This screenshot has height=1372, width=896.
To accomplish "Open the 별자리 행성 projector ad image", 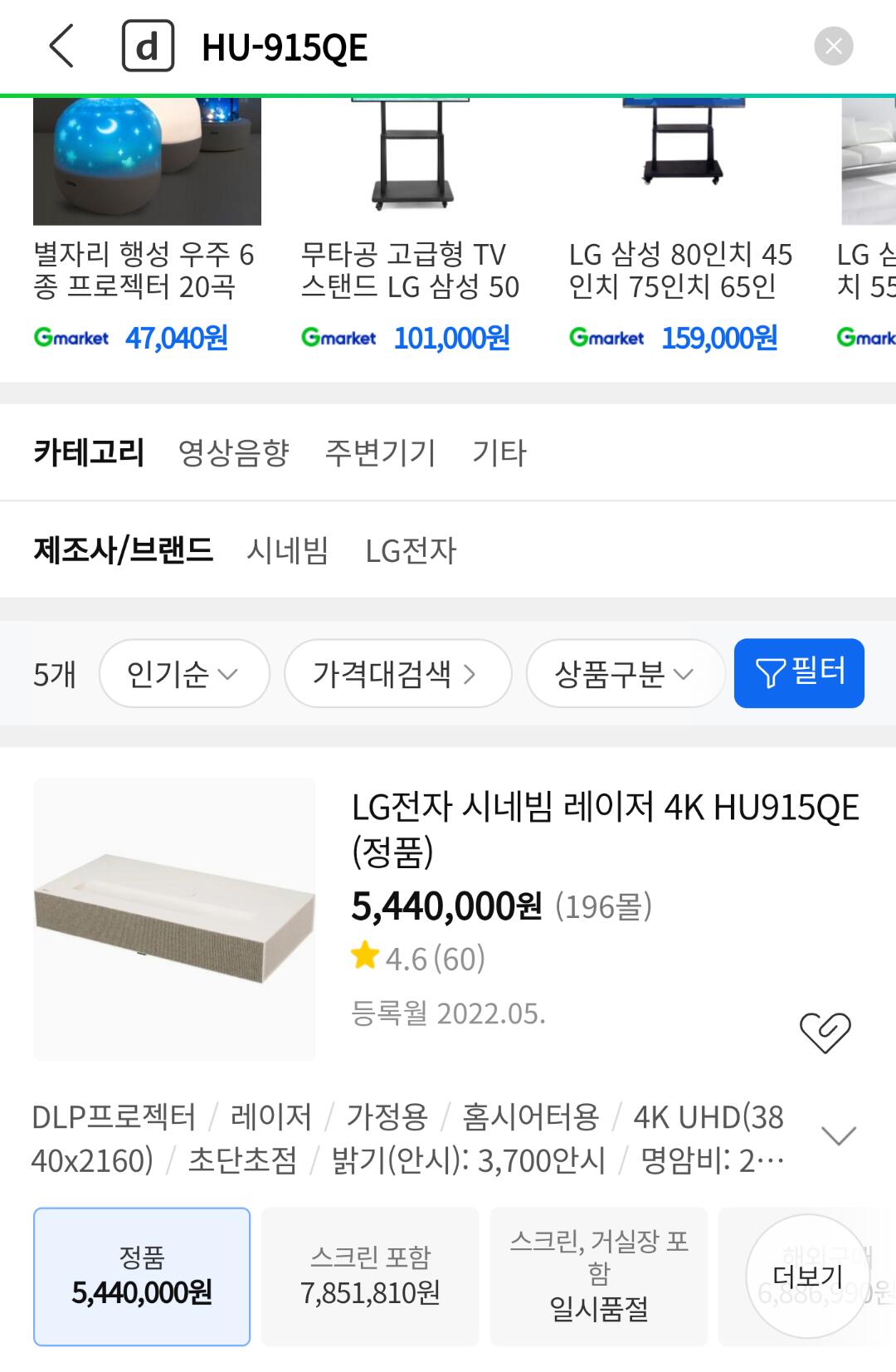I will 147,161.
